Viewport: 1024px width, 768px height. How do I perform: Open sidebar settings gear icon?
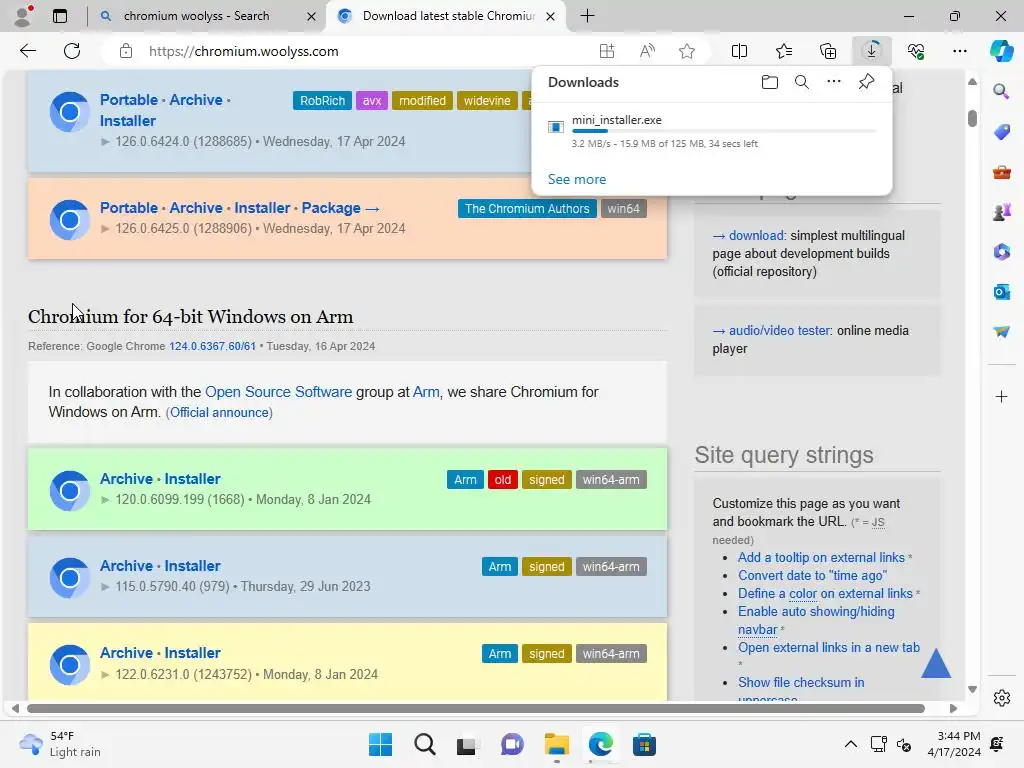1001,698
